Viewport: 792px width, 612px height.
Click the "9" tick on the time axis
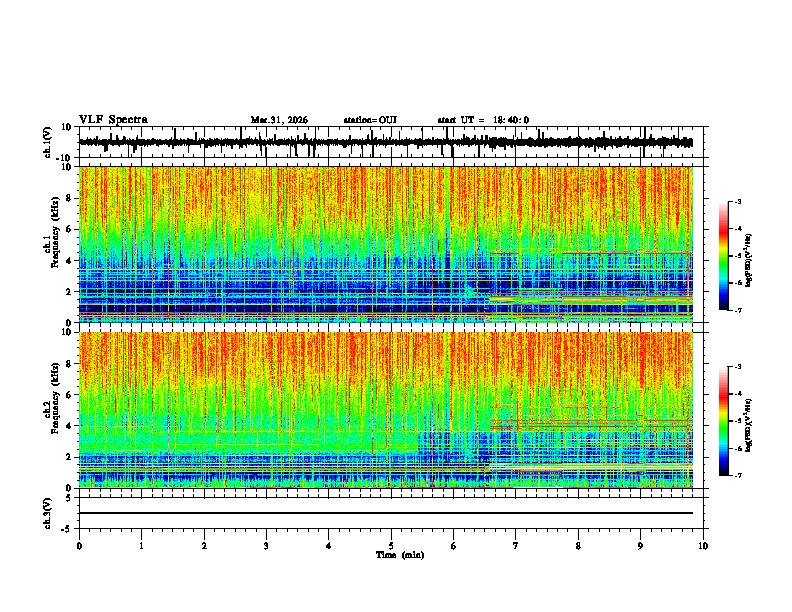coord(640,546)
